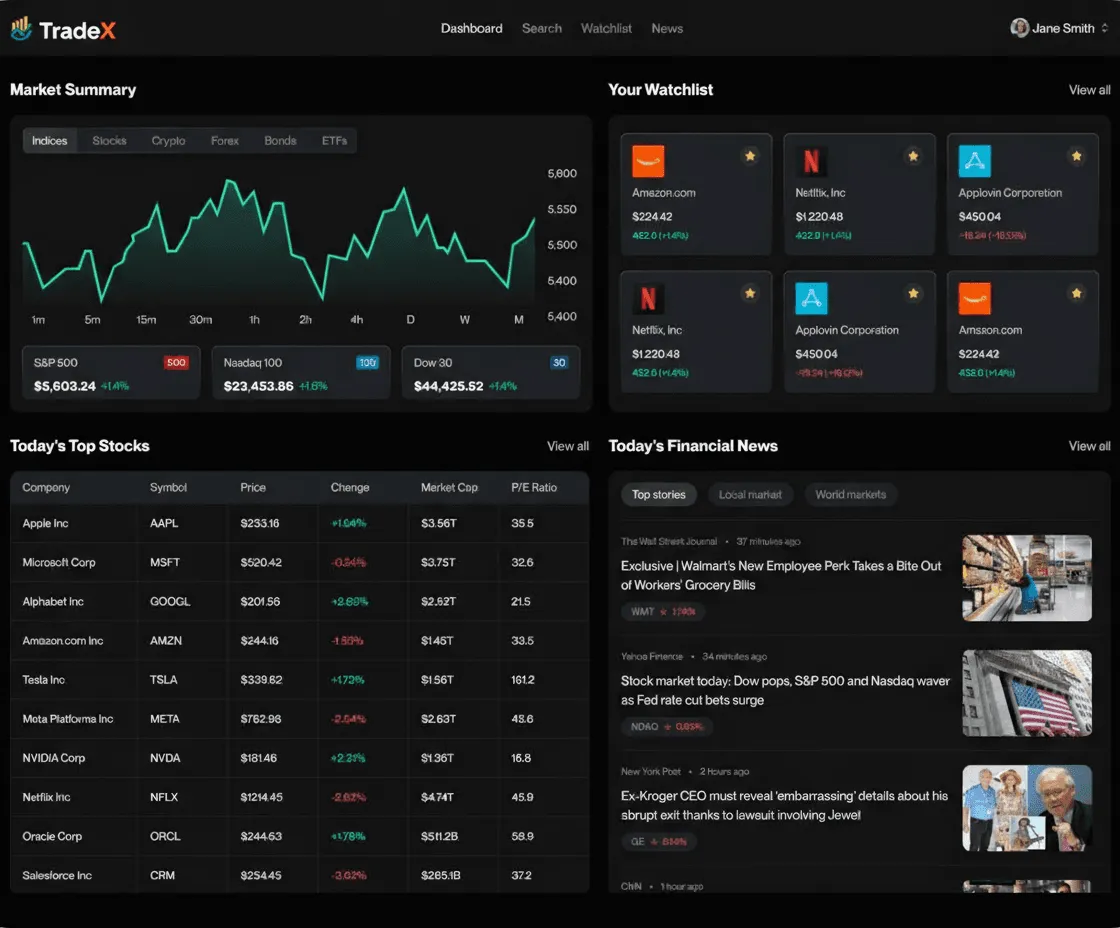Click the TSLA symbol cell

[164, 679]
